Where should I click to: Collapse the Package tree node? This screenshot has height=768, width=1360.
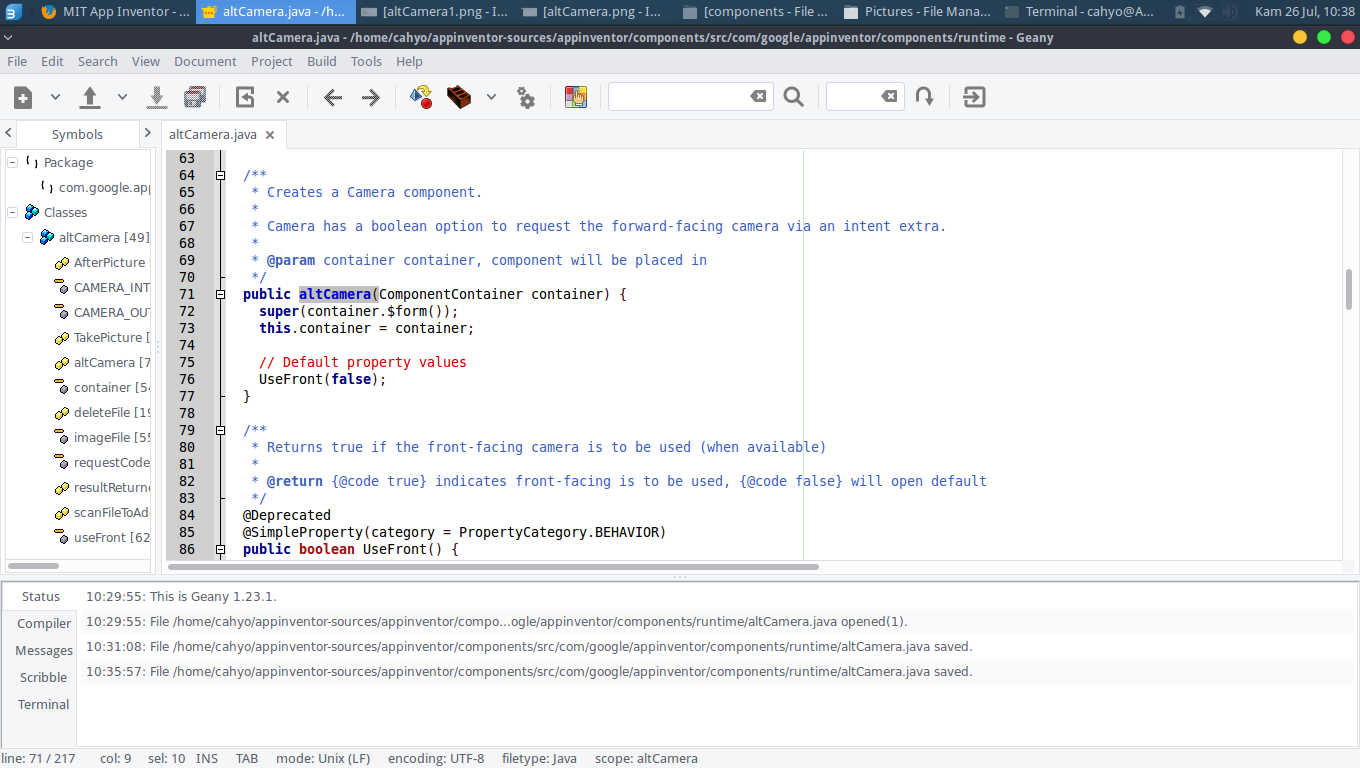pyautogui.click(x=13, y=162)
